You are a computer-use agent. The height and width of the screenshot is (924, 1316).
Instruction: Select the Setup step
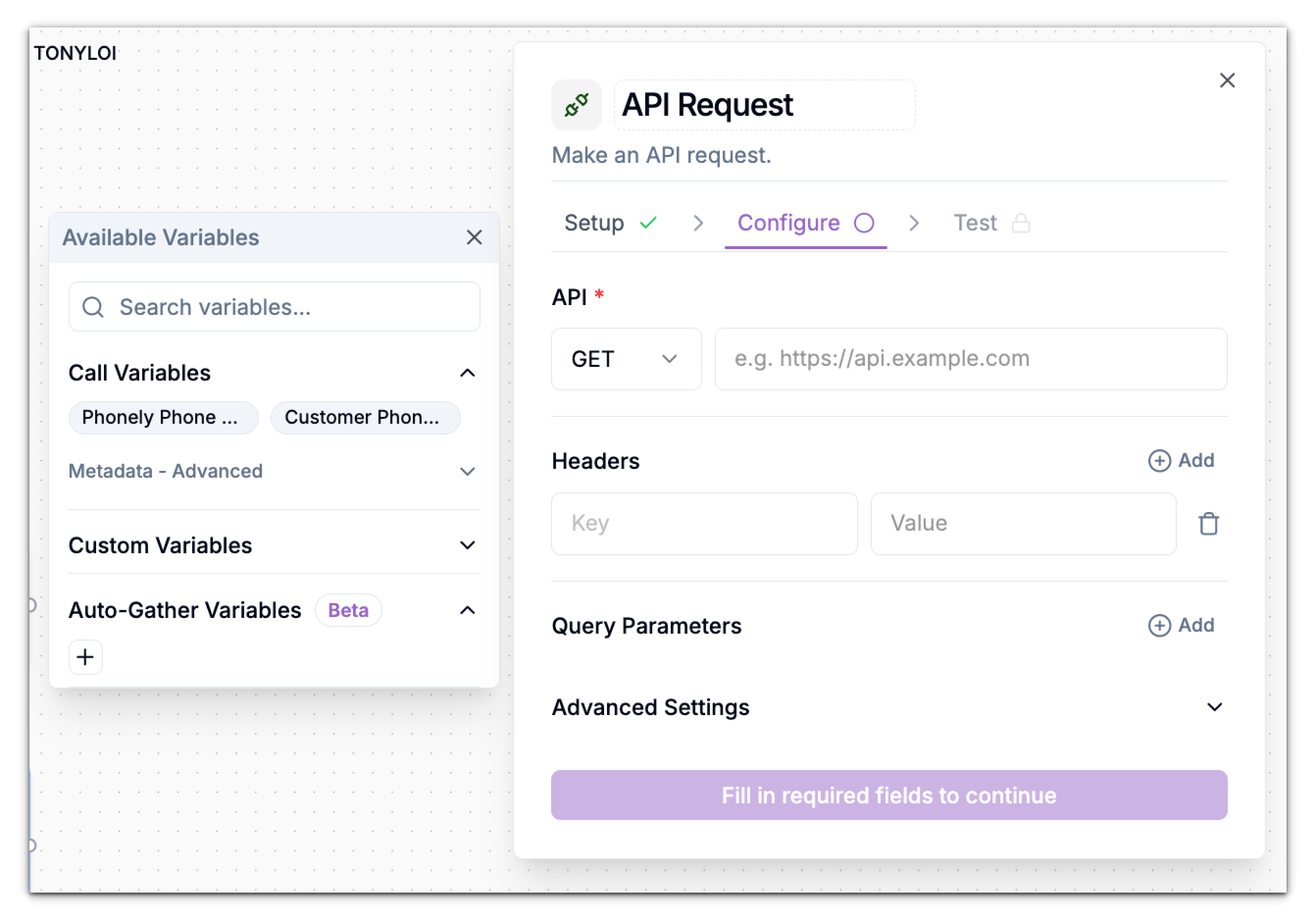594,223
